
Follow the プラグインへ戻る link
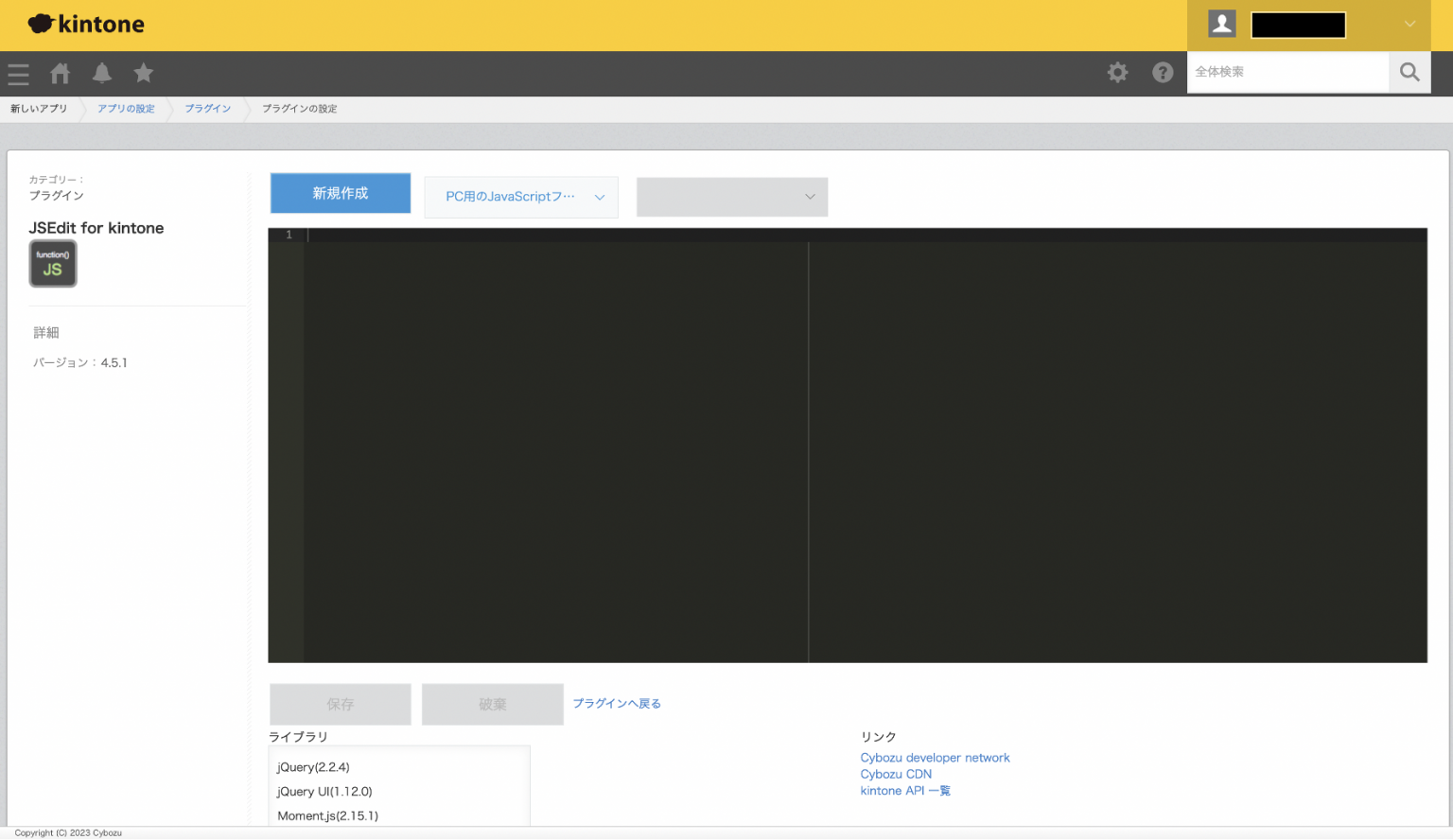616,703
